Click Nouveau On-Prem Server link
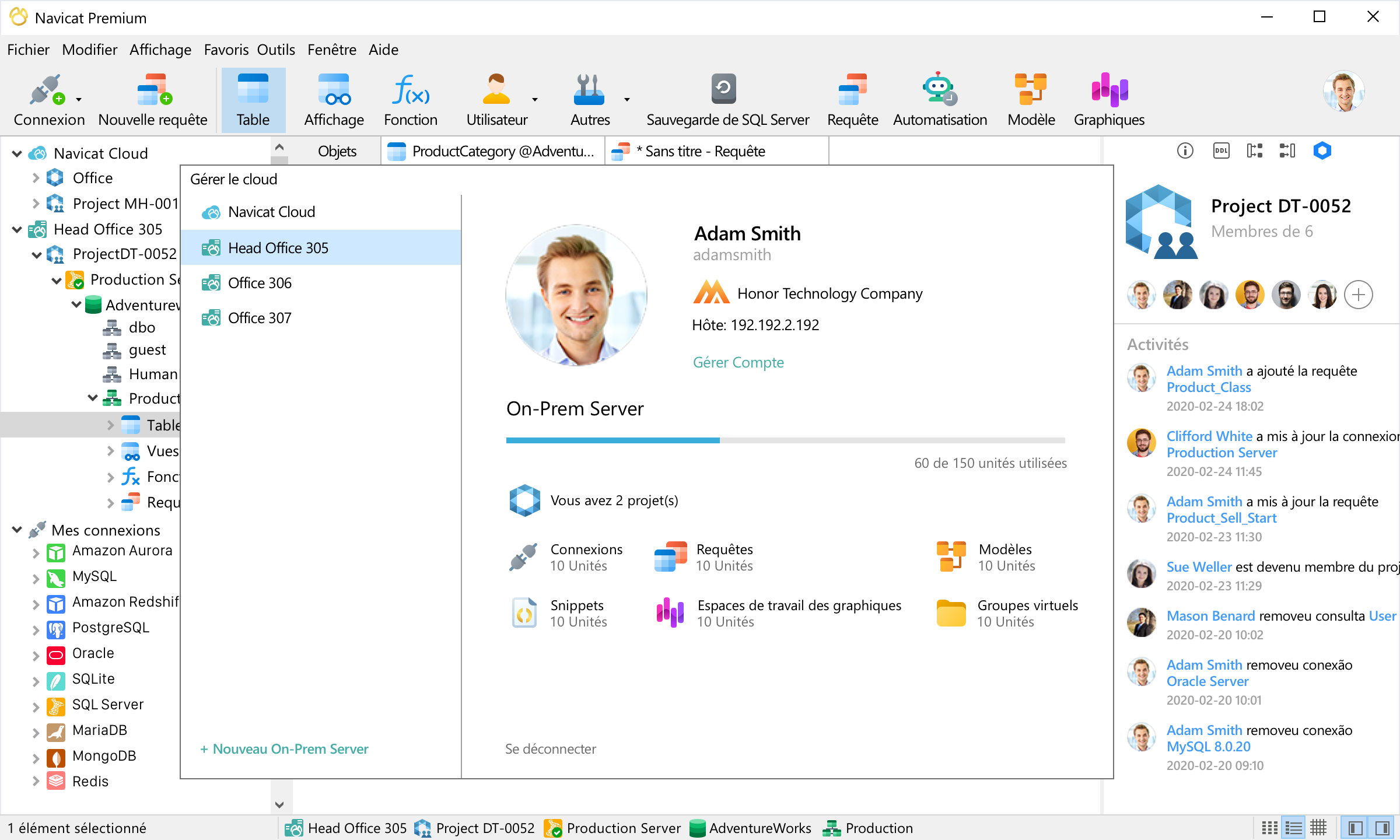Screen dimensions: 1400x840 point(284,748)
